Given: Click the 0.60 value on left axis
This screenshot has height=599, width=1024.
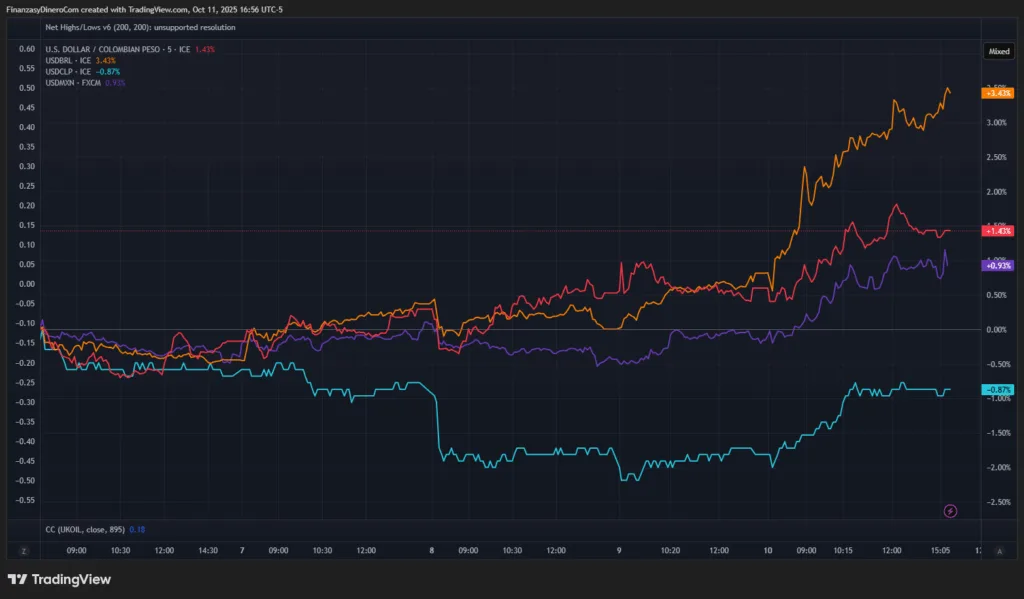Looking at the screenshot, I should pyautogui.click(x=27, y=49).
